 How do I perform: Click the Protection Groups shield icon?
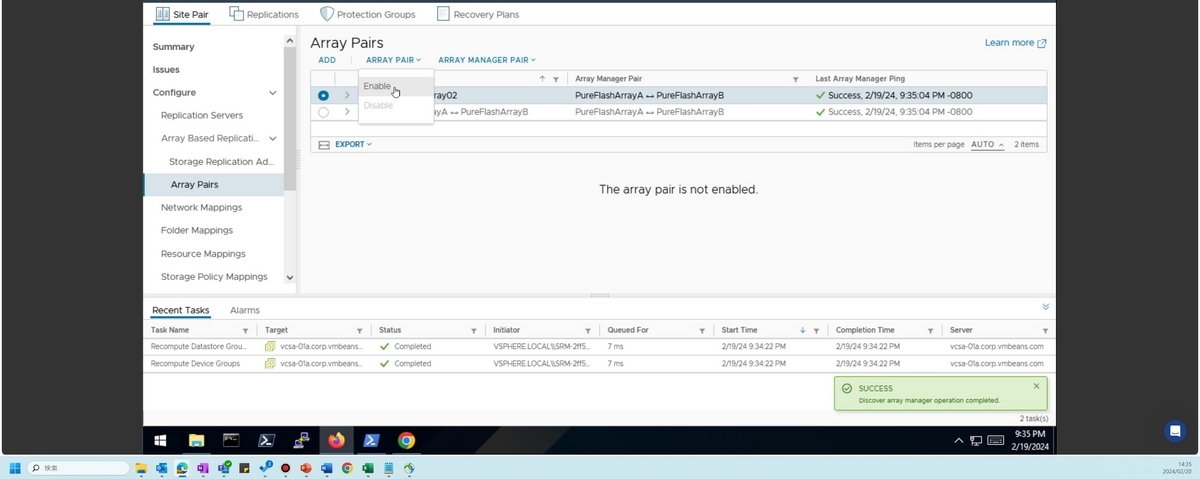[326, 14]
